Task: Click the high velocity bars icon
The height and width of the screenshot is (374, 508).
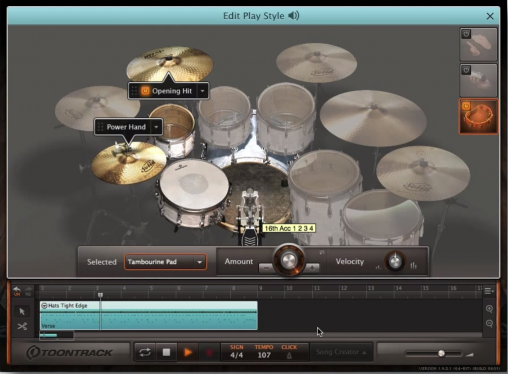Action: (x=414, y=265)
